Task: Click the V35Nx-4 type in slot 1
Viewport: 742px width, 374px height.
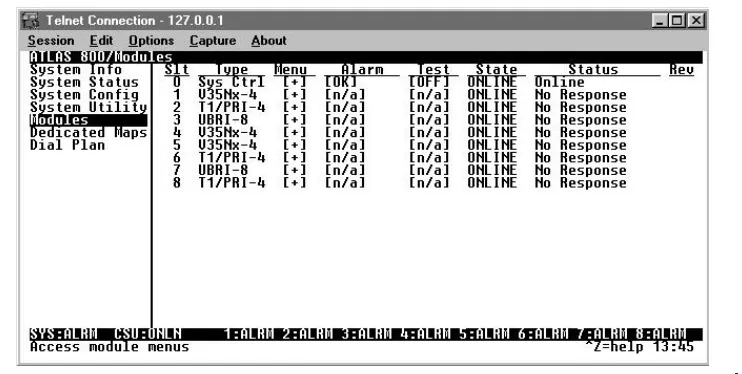Action: tap(228, 95)
